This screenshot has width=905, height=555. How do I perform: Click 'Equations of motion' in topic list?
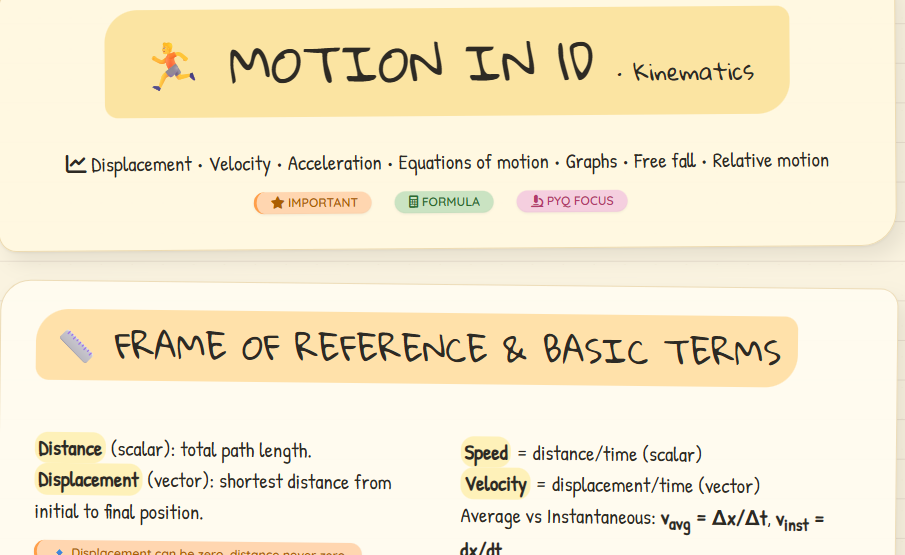click(473, 163)
